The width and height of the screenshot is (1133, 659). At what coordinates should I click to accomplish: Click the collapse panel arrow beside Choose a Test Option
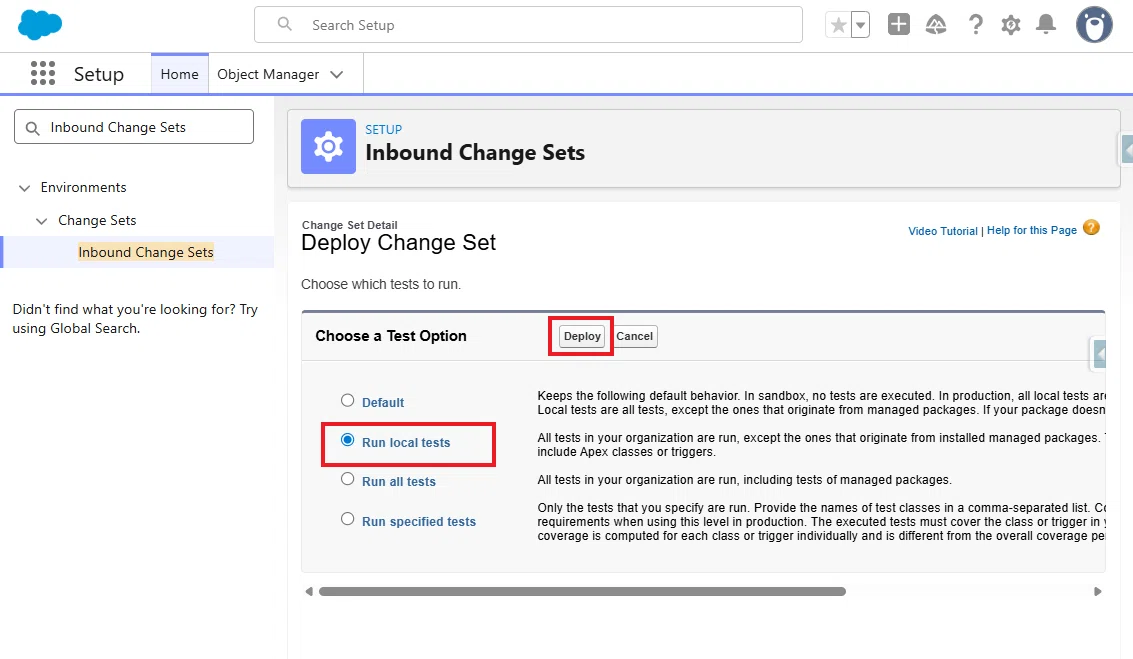tap(1099, 354)
